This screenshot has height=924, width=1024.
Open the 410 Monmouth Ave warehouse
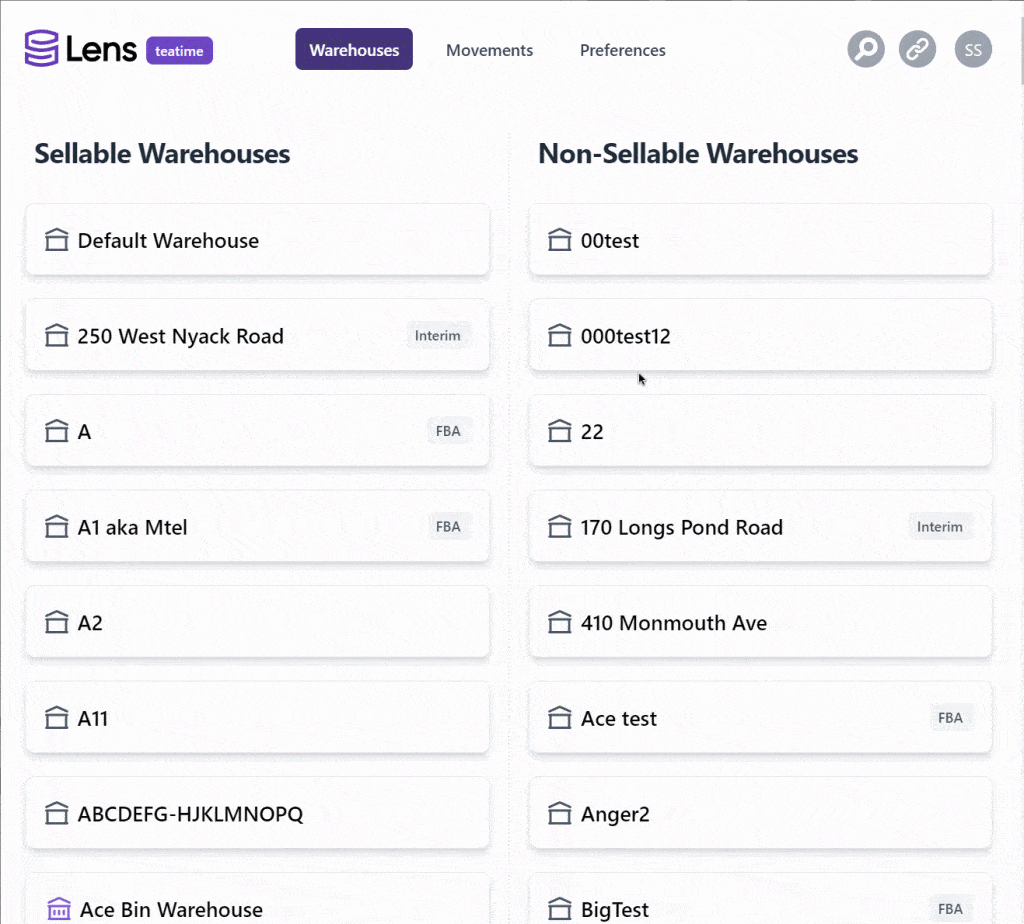point(760,622)
